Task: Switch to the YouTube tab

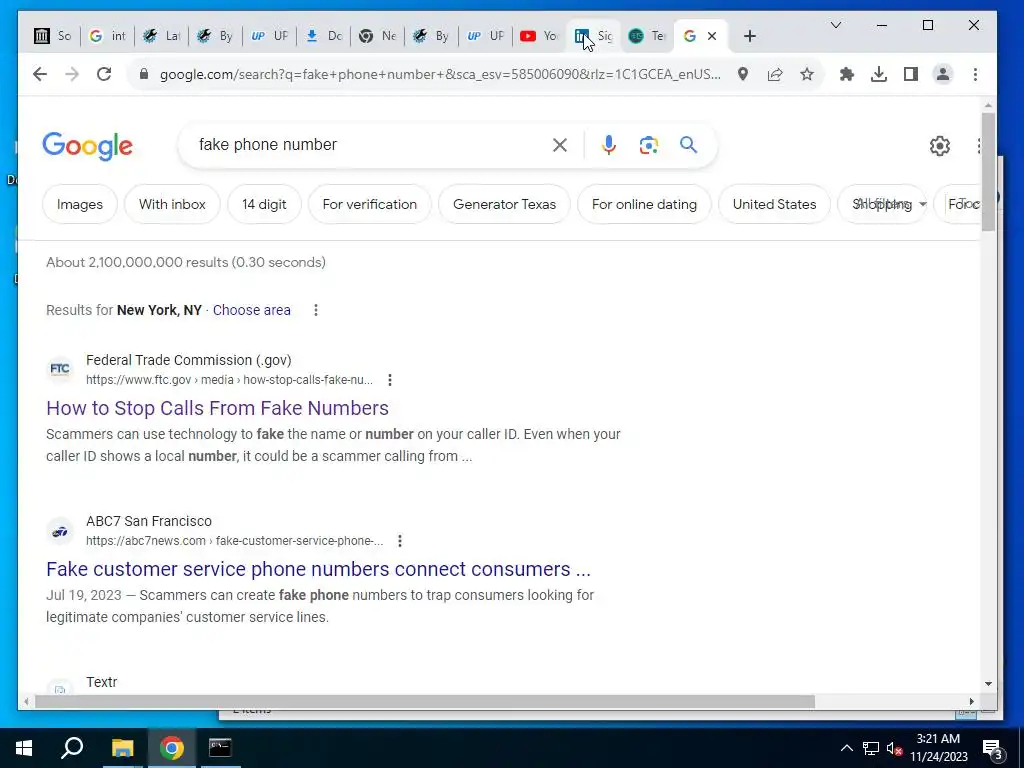Action: tap(539, 36)
